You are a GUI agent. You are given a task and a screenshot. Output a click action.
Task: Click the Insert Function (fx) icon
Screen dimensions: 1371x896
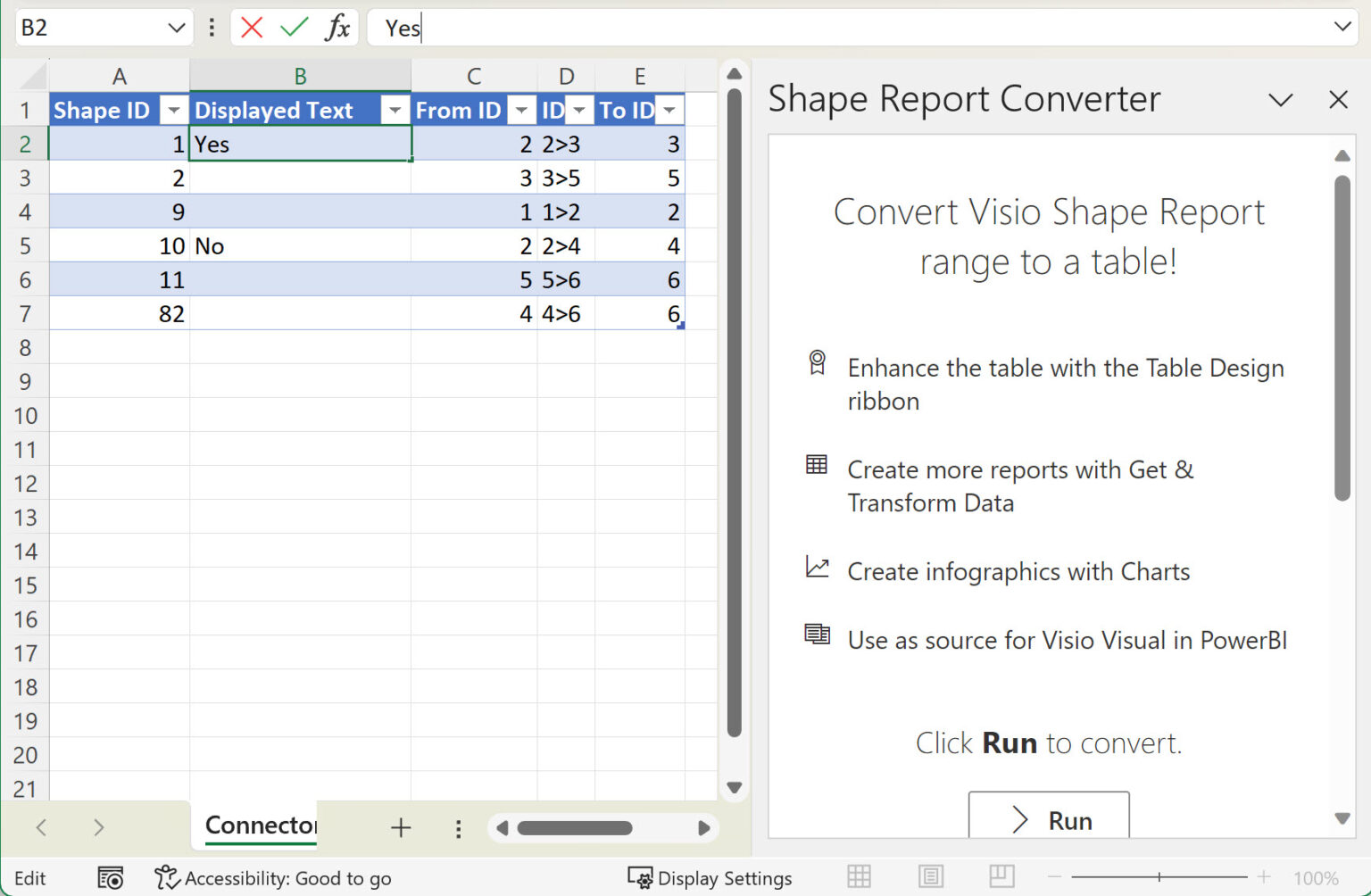click(x=338, y=27)
